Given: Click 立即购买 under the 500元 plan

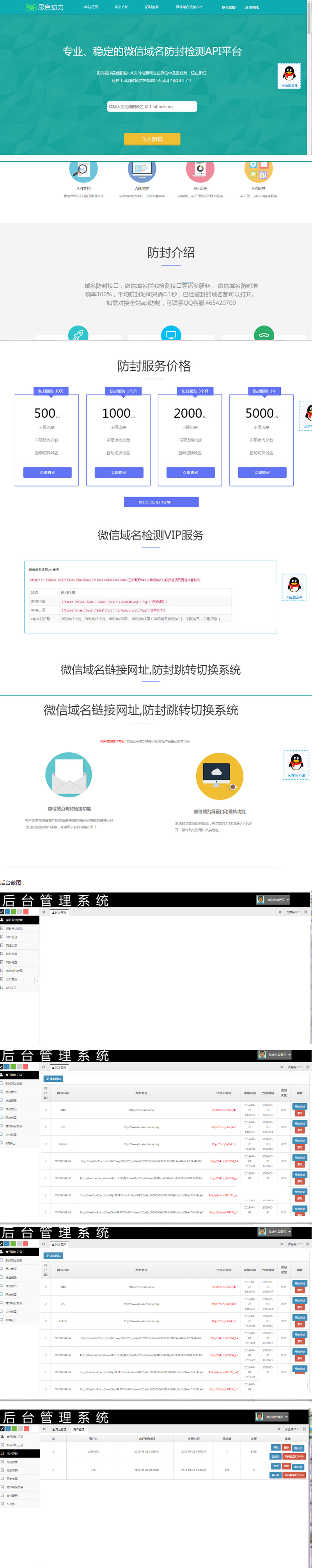Looking at the screenshot, I should [47, 472].
